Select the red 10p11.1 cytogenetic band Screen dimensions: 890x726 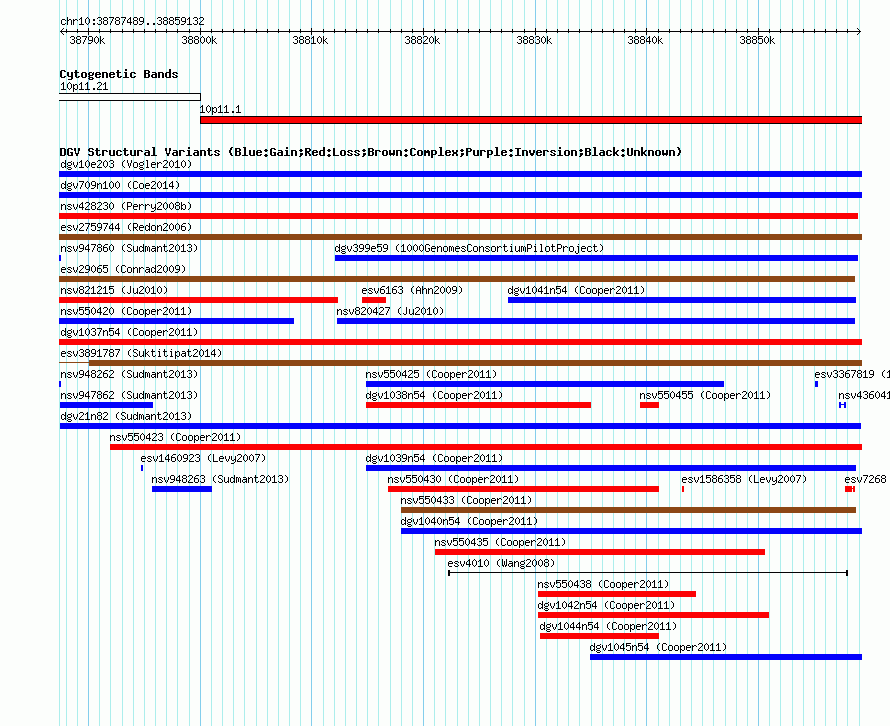(x=531, y=120)
